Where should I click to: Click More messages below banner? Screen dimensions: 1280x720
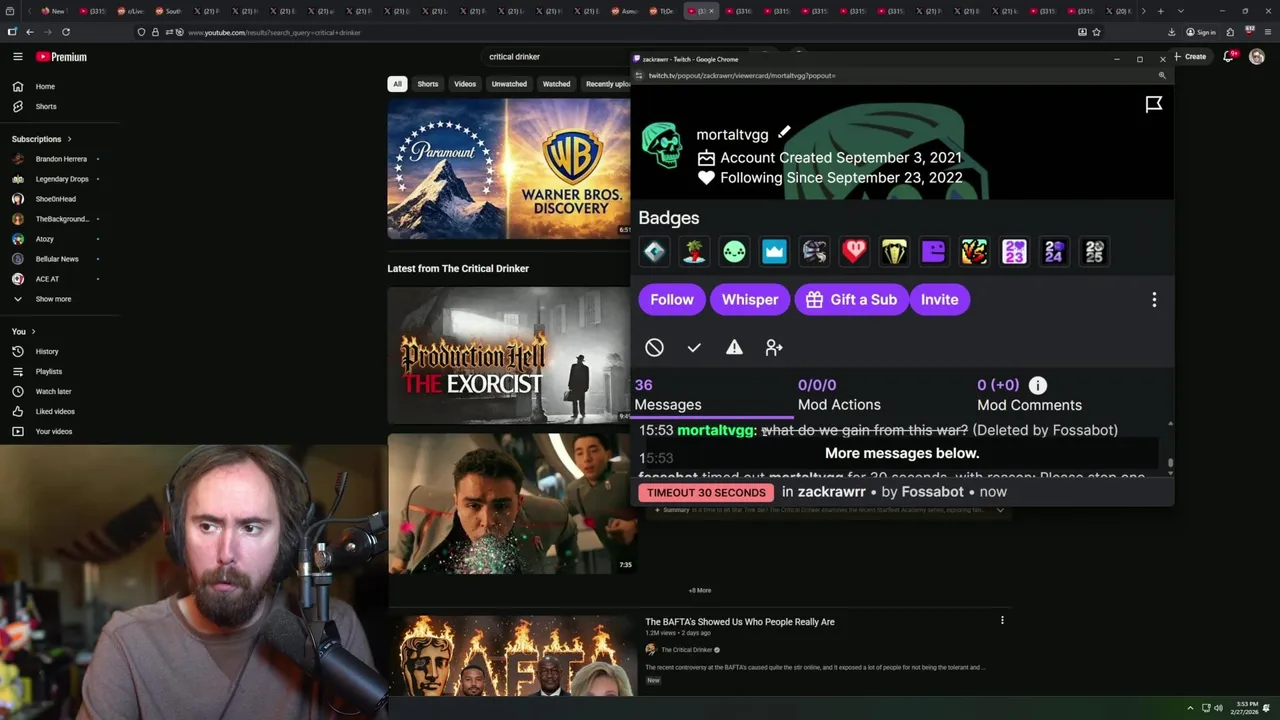pos(902,453)
